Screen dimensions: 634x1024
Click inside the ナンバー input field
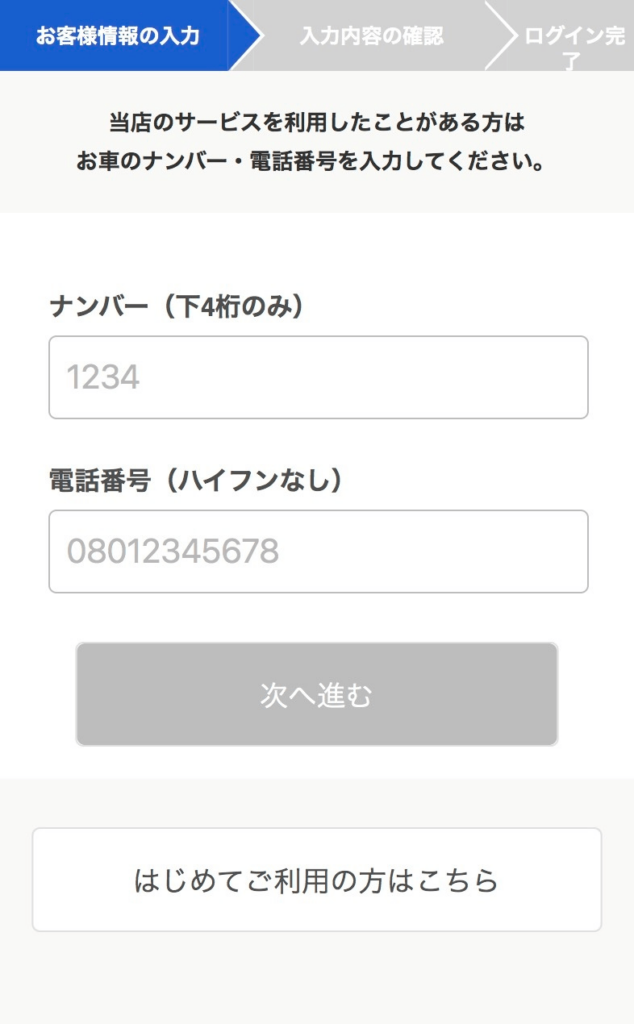pos(317,377)
